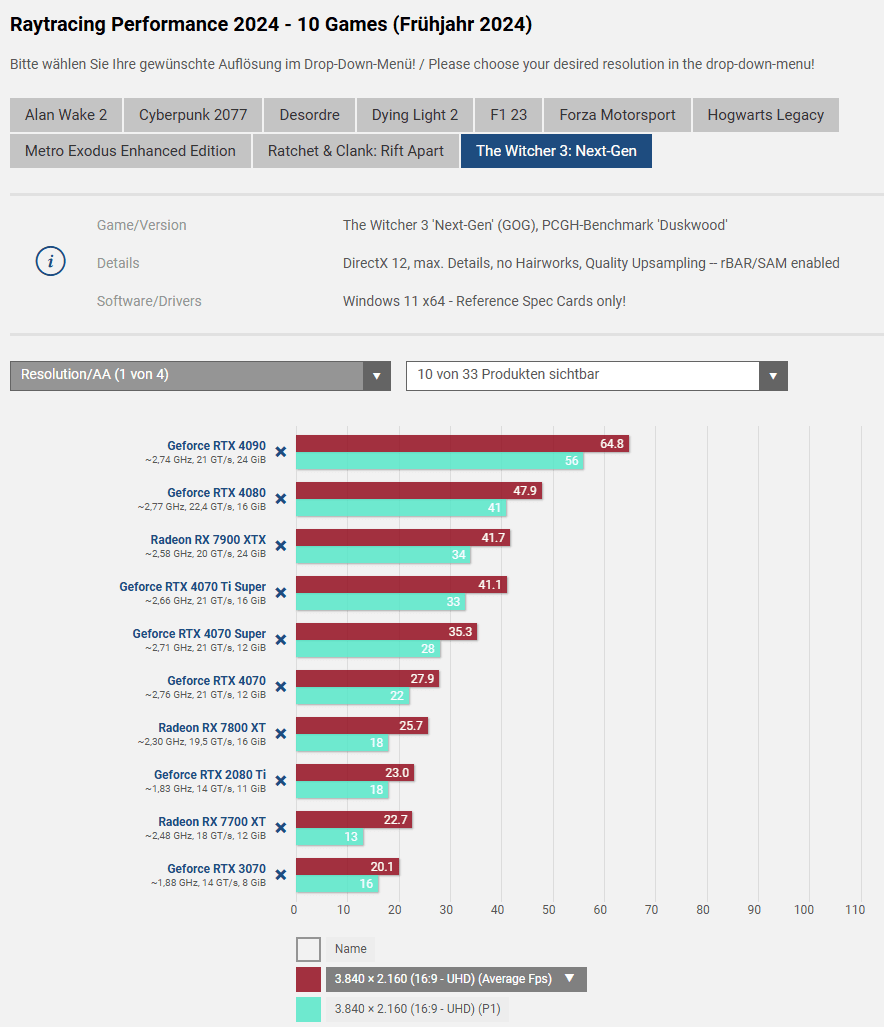Screen dimensions: 884x1027
Task: Open the Forza Motorsport tab
Action: [617, 115]
